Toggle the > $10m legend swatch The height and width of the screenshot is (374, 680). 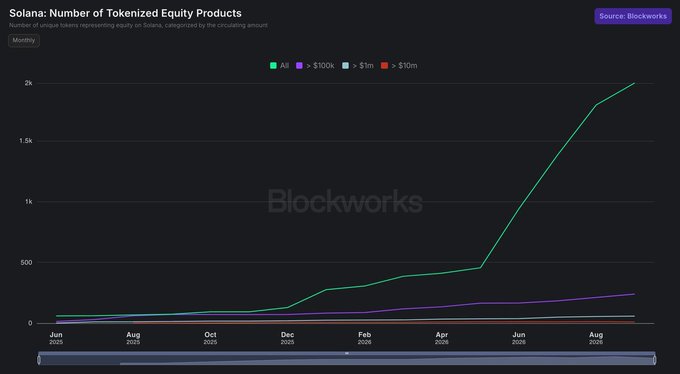(384, 66)
